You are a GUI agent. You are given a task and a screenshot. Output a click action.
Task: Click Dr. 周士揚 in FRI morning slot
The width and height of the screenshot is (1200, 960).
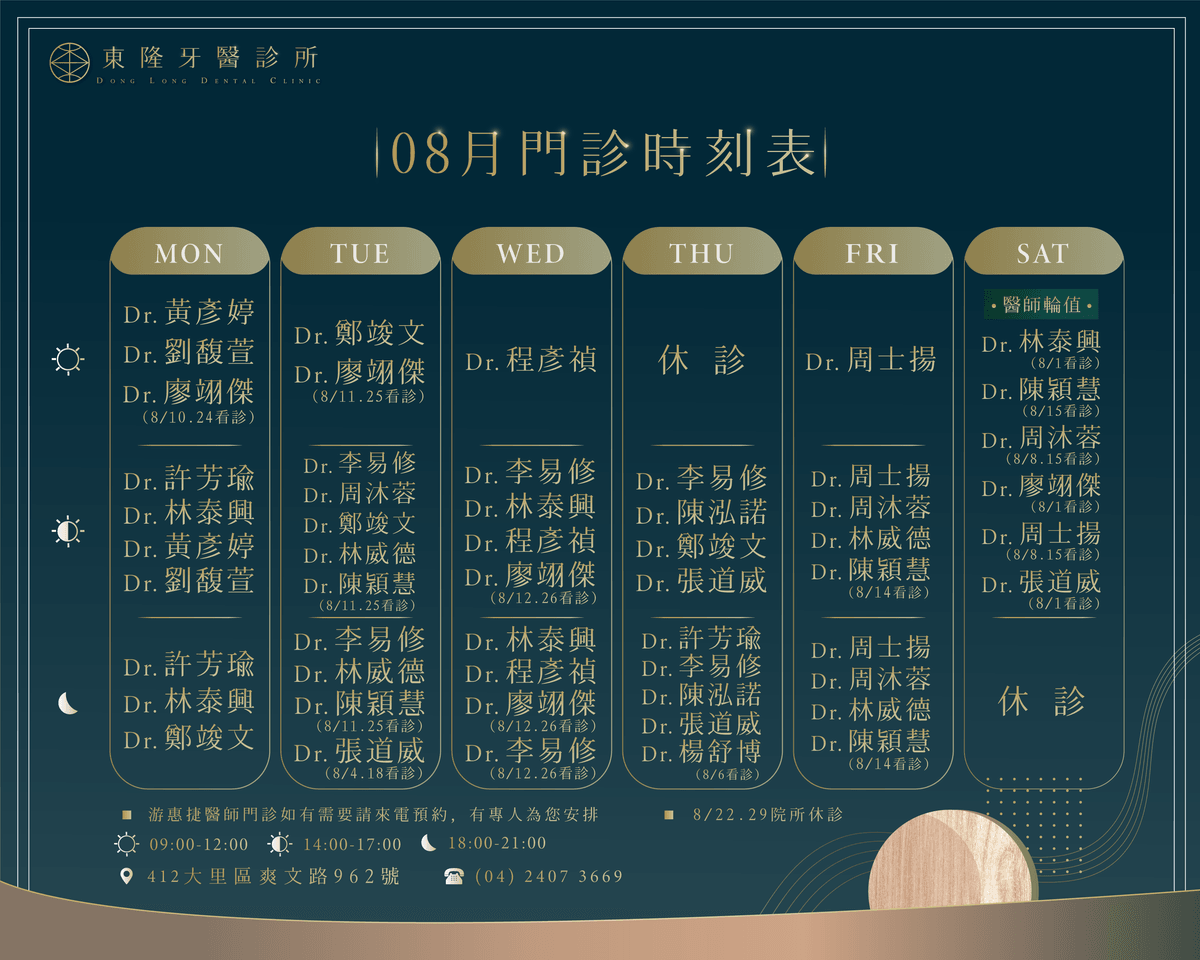[872, 360]
